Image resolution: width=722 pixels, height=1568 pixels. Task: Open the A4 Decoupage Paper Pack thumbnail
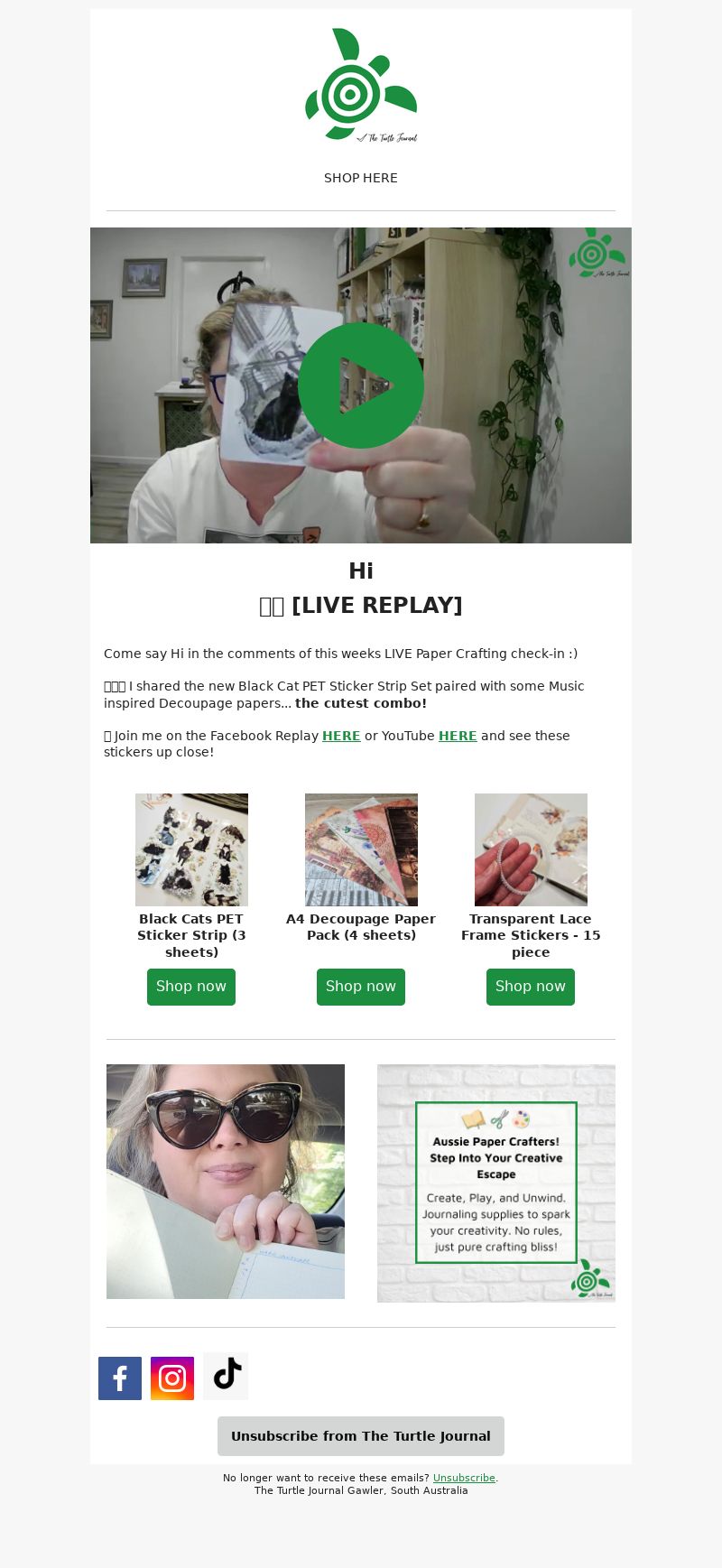(x=361, y=849)
